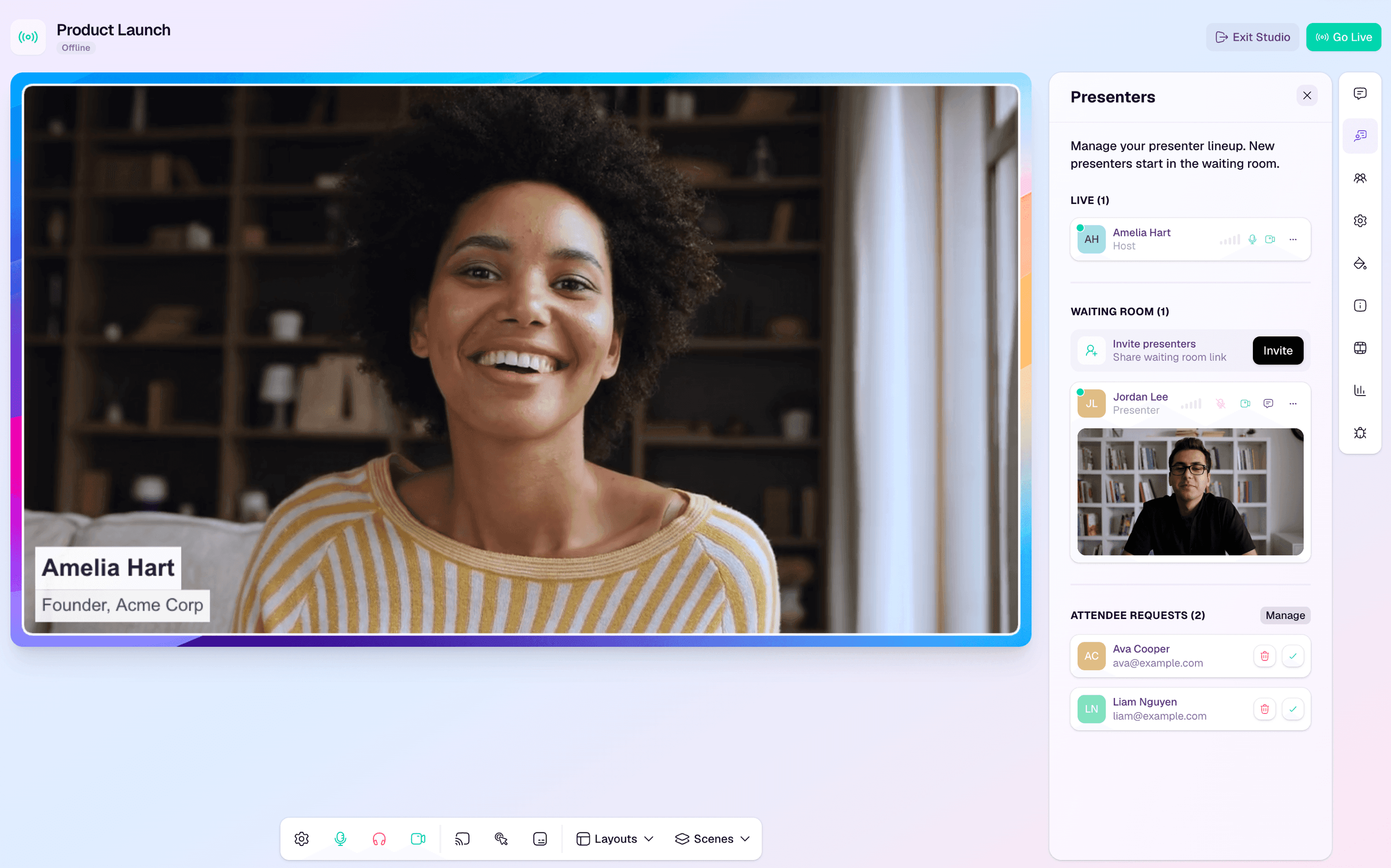Click Manage attendee requests
The width and height of the screenshot is (1391, 868).
click(x=1285, y=615)
